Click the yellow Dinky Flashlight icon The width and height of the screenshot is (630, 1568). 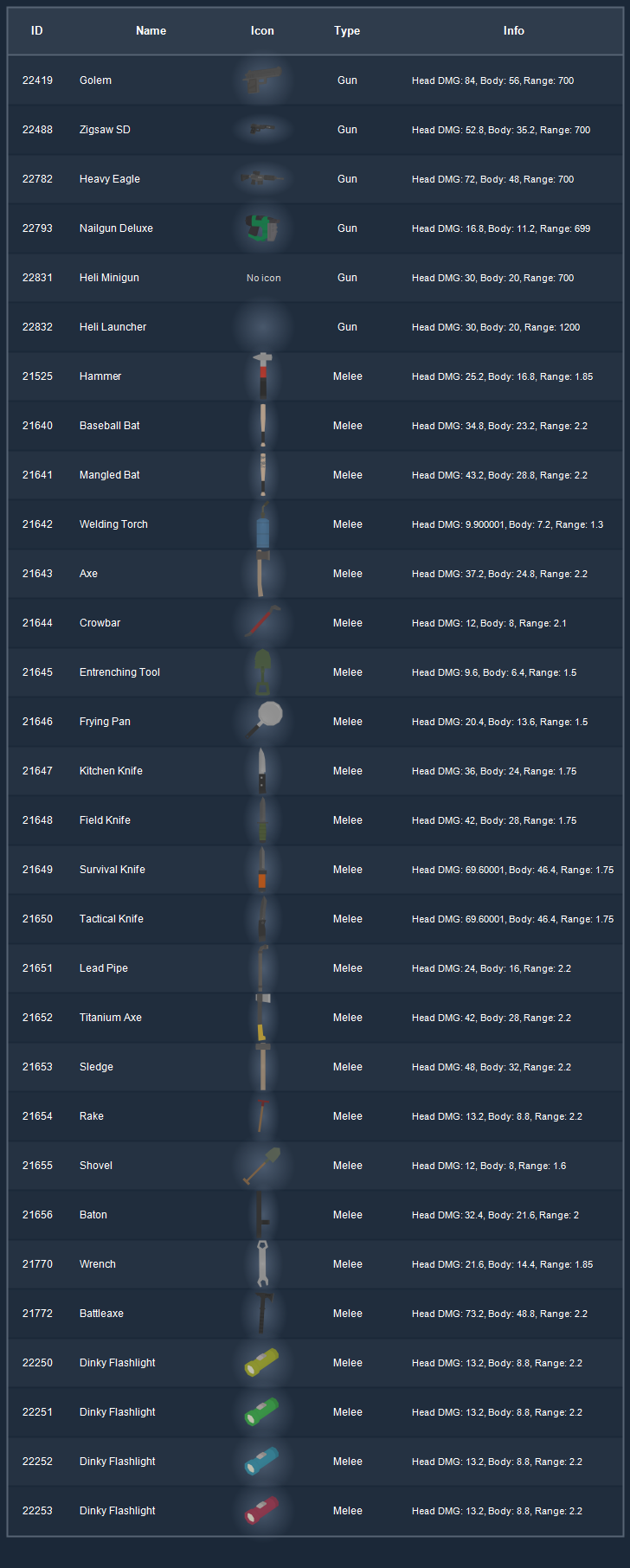[x=262, y=1363]
